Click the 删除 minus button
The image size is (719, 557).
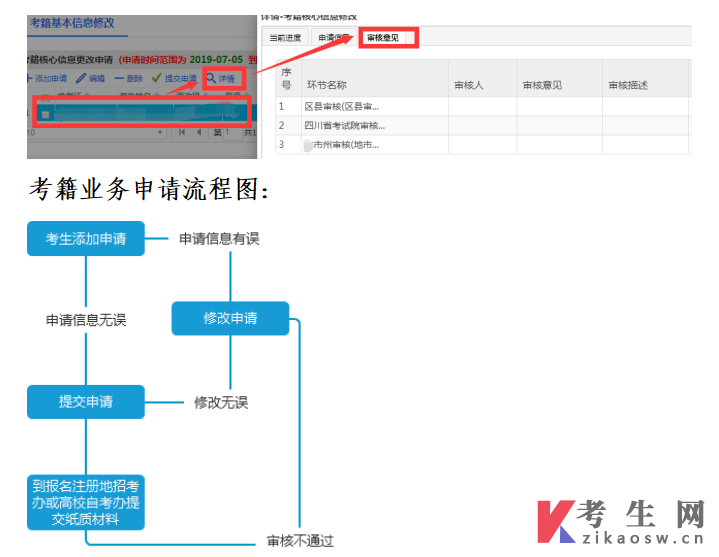tap(128, 78)
